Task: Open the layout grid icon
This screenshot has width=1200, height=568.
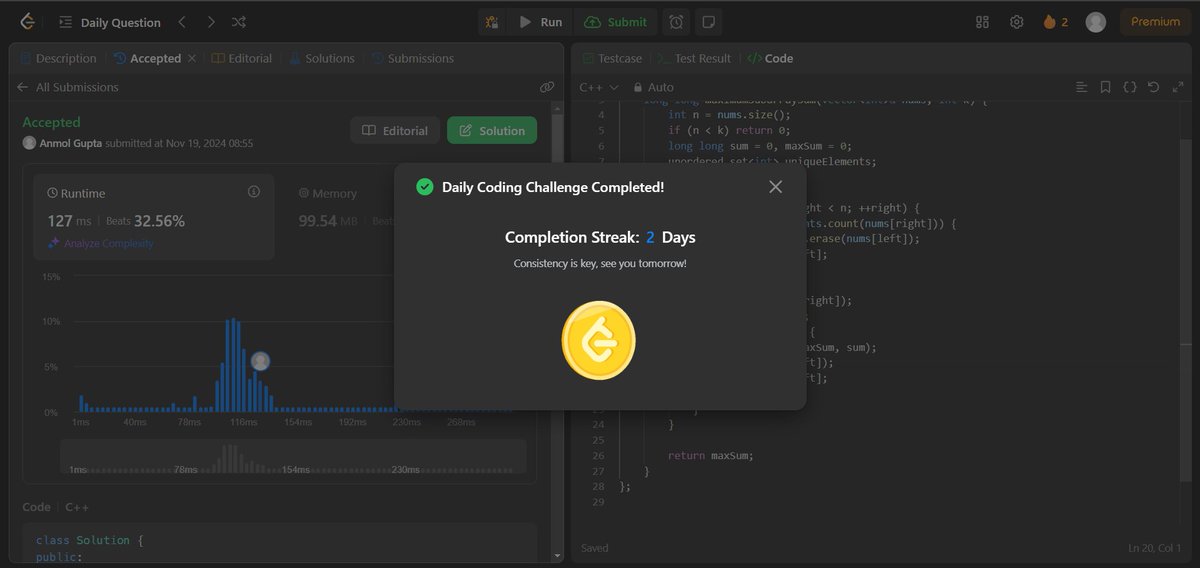Action: click(982, 22)
